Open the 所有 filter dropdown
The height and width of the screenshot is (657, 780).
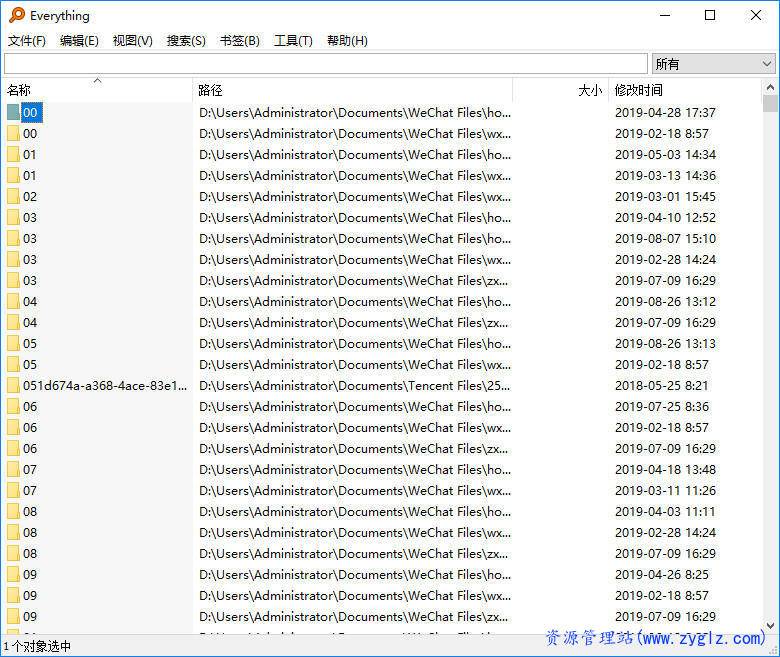tap(713, 64)
